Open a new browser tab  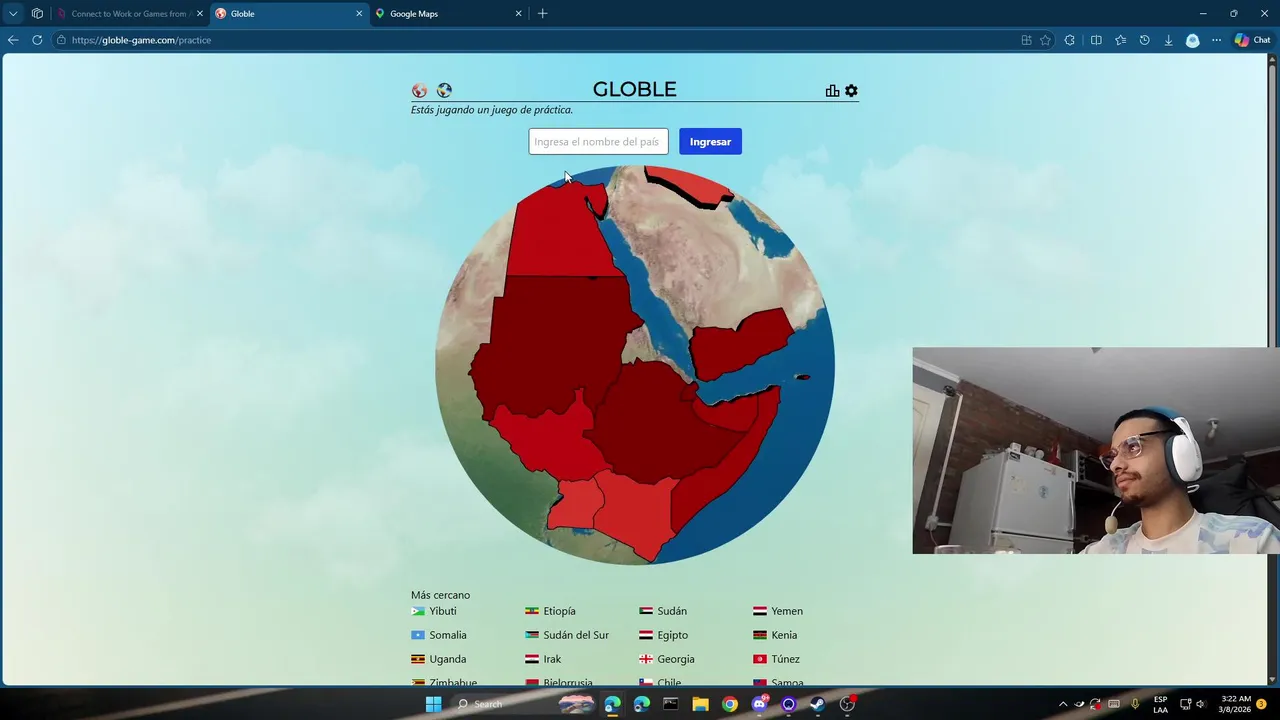(542, 14)
